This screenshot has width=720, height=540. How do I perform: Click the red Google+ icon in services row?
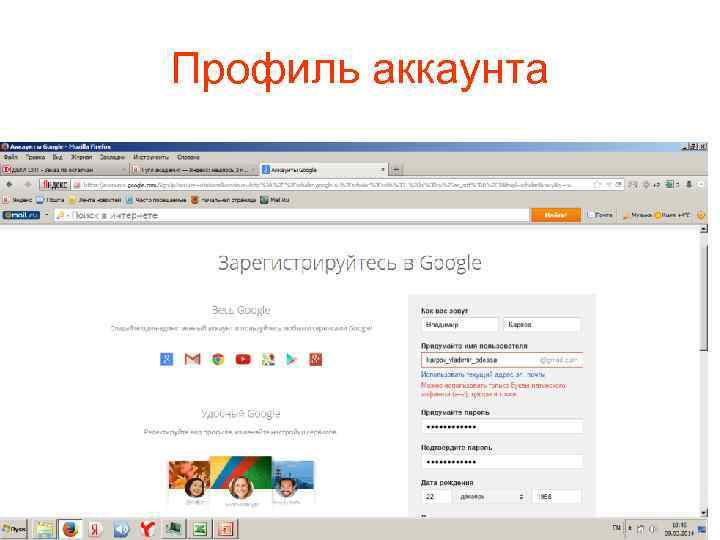coord(316,359)
